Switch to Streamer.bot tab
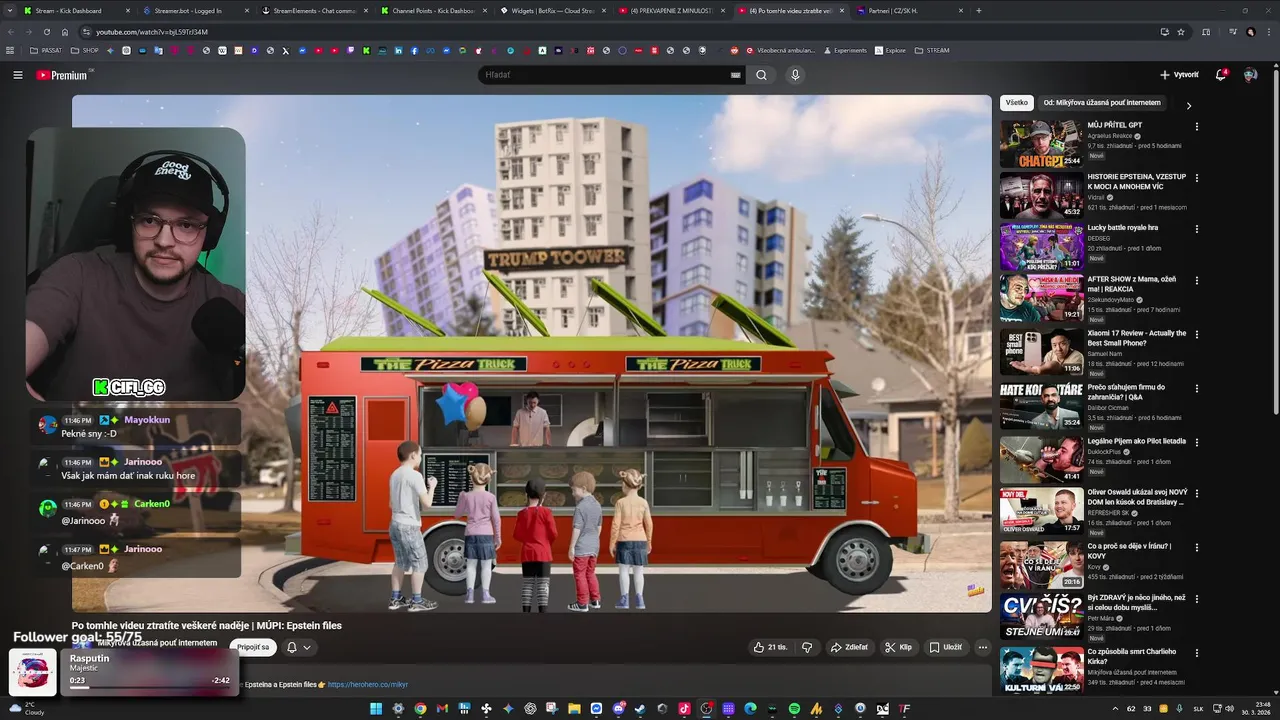1280x720 pixels. coord(194,10)
